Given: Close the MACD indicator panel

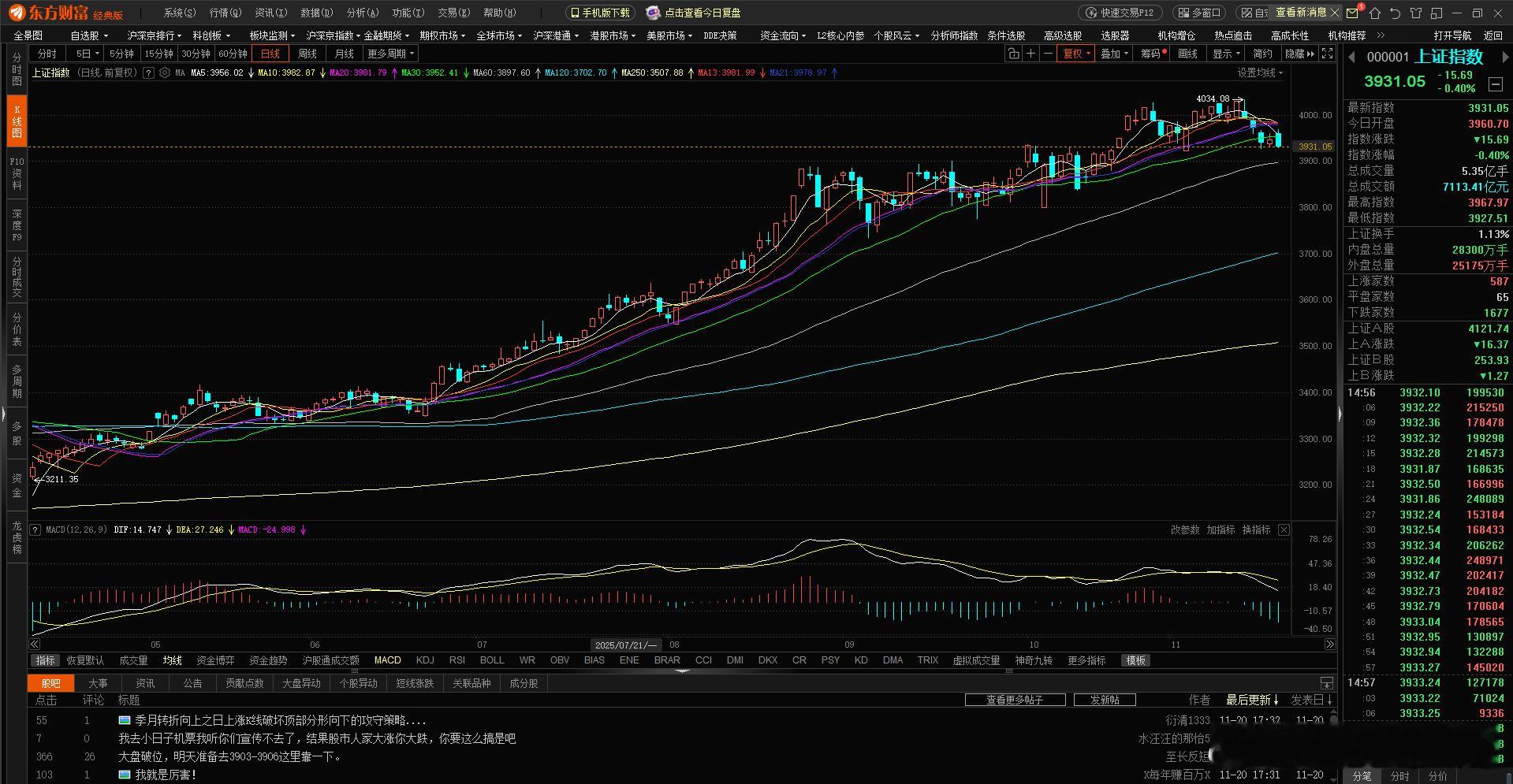Looking at the screenshot, I should click(x=1284, y=529).
